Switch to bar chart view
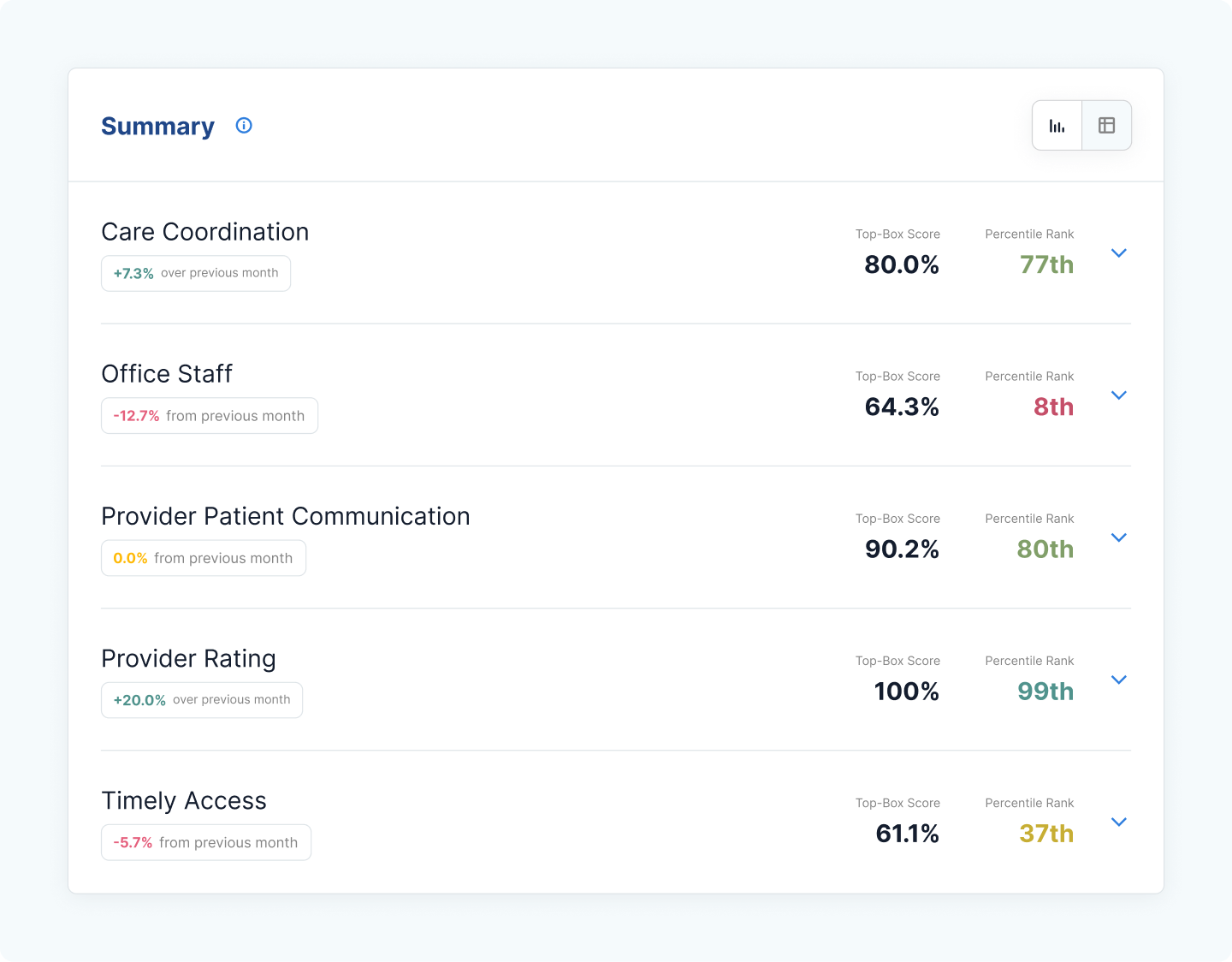The height and width of the screenshot is (962, 1232). click(1057, 126)
